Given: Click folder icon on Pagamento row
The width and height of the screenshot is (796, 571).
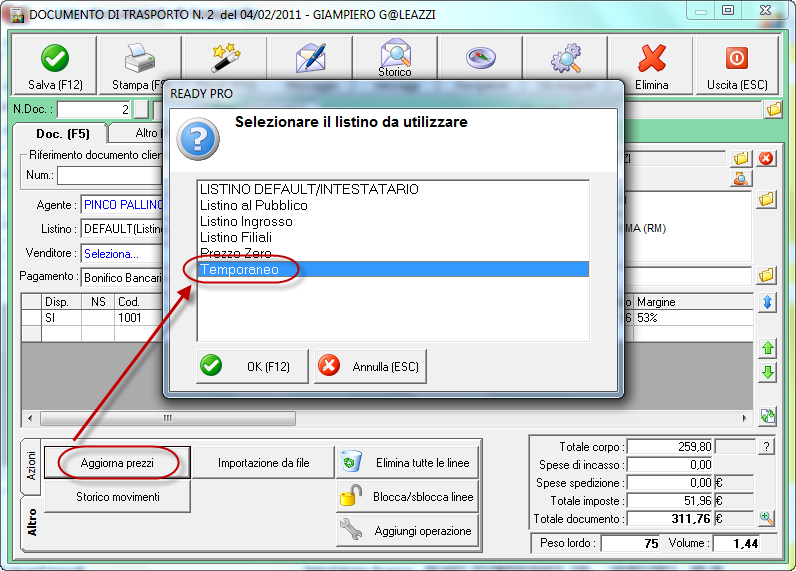Looking at the screenshot, I should pyautogui.click(x=767, y=276).
